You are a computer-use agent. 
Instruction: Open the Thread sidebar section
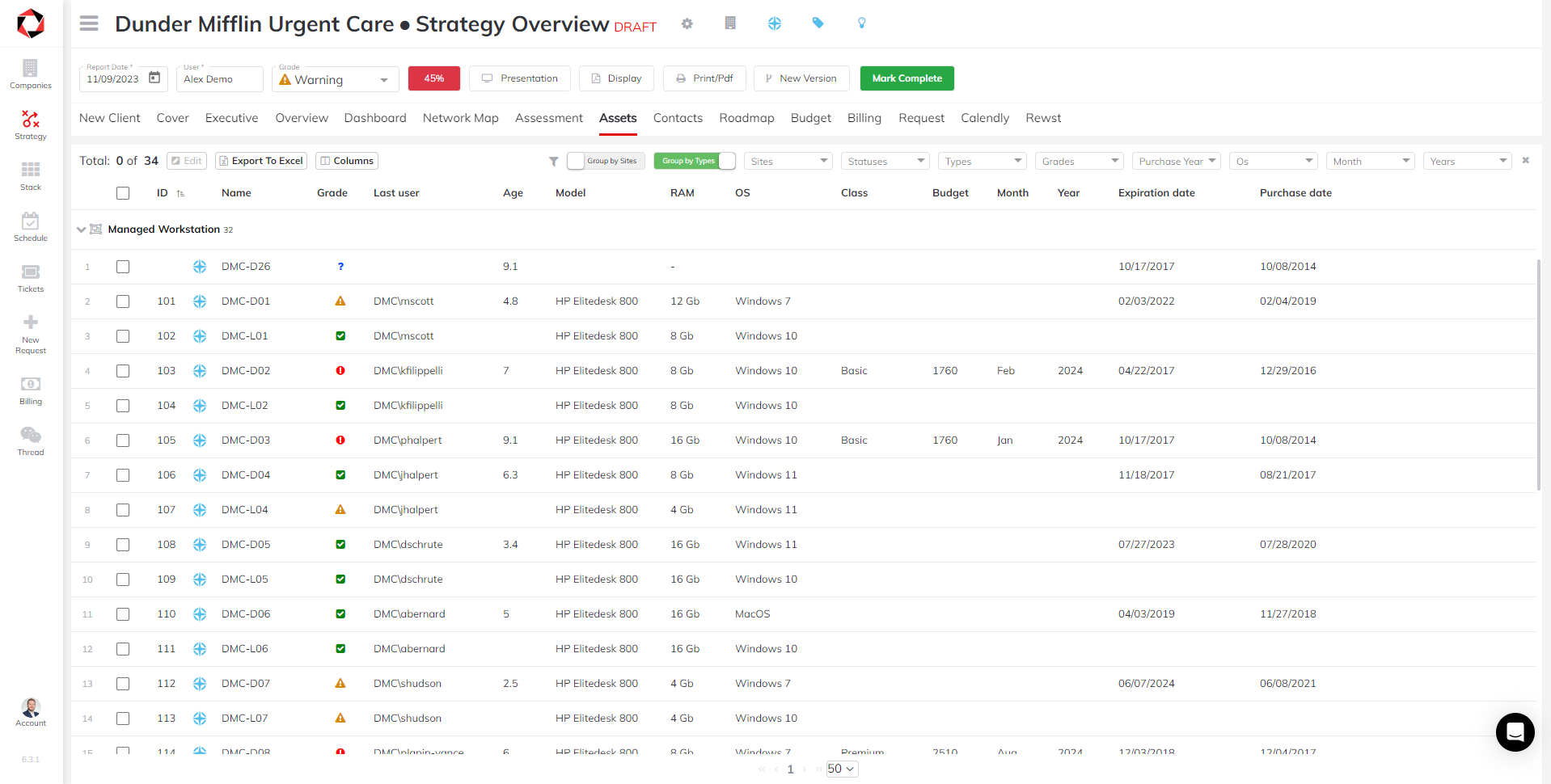(x=31, y=440)
